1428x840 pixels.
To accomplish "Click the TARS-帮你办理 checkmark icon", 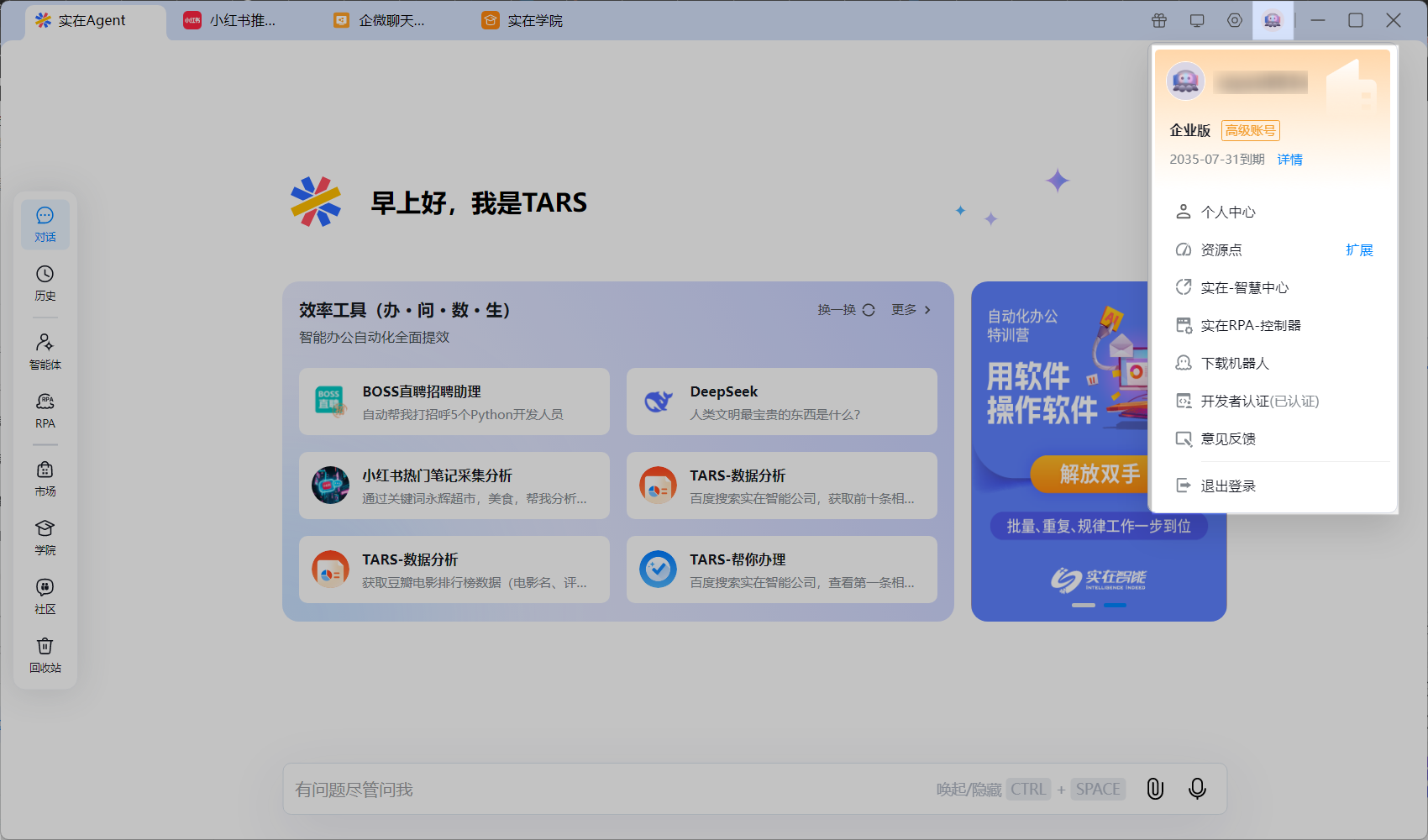I will 658,570.
